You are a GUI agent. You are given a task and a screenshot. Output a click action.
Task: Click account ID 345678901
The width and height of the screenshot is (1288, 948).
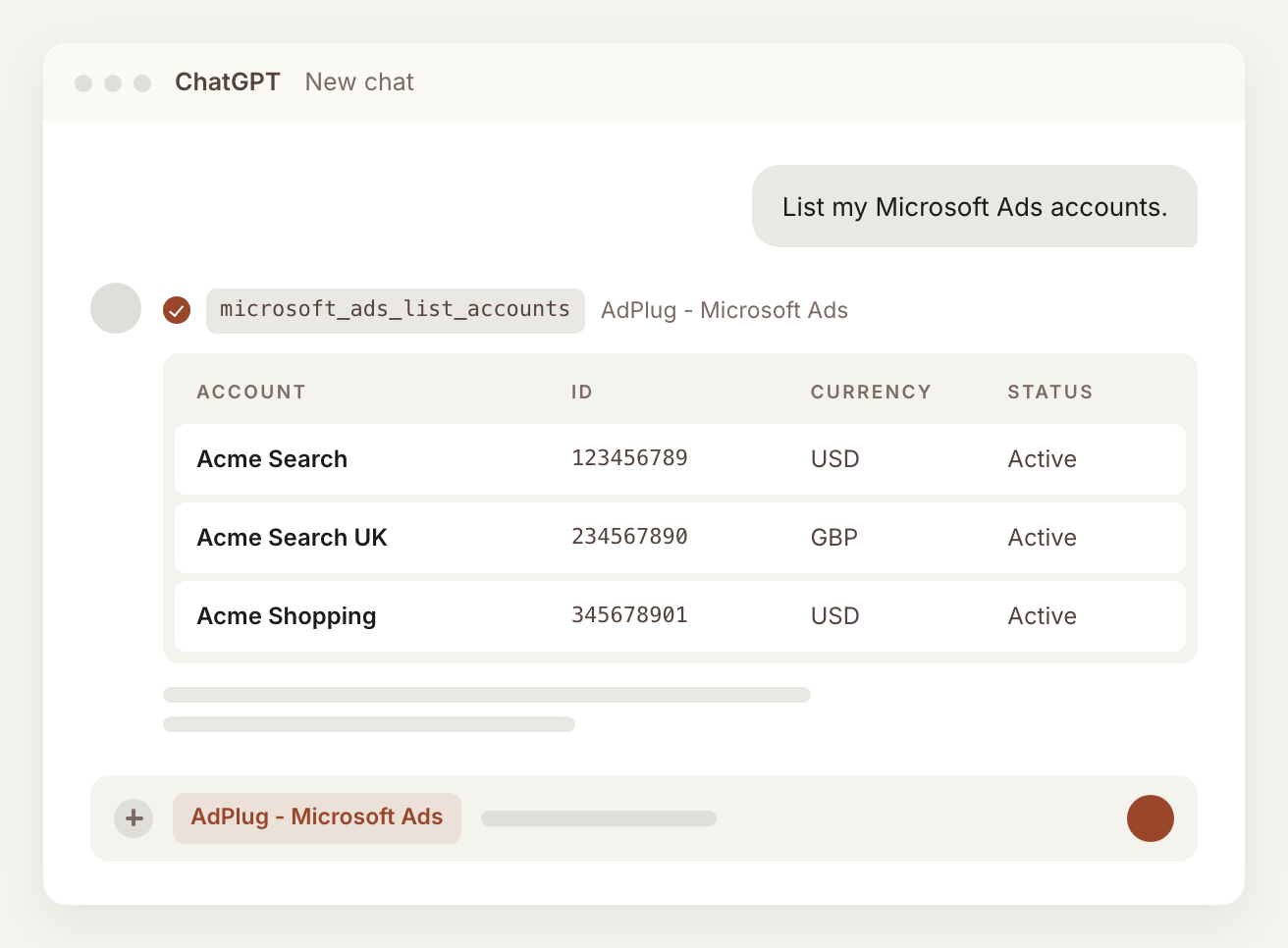point(629,615)
